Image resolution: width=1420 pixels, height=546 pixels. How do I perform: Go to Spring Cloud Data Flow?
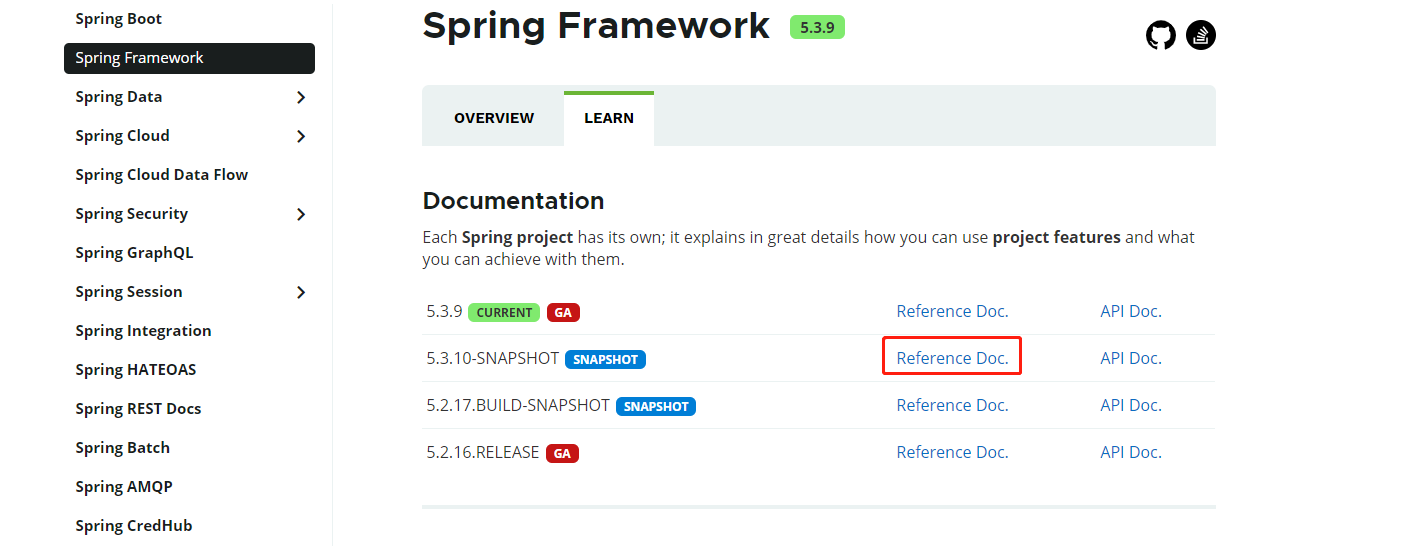pyautogui.click(x=161, y=175)
